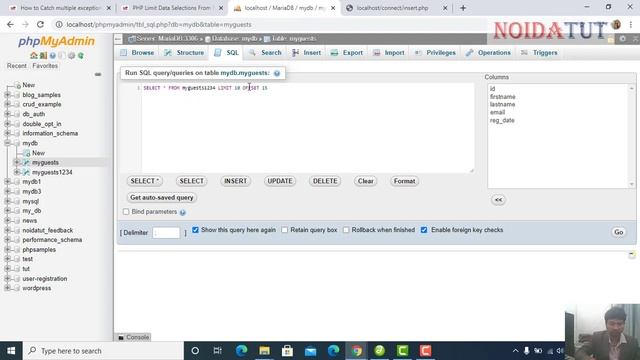Viewport: 640px width, 360px height.
Task: Enable Retain query box checkbox
Action: (x=284, y=230)
